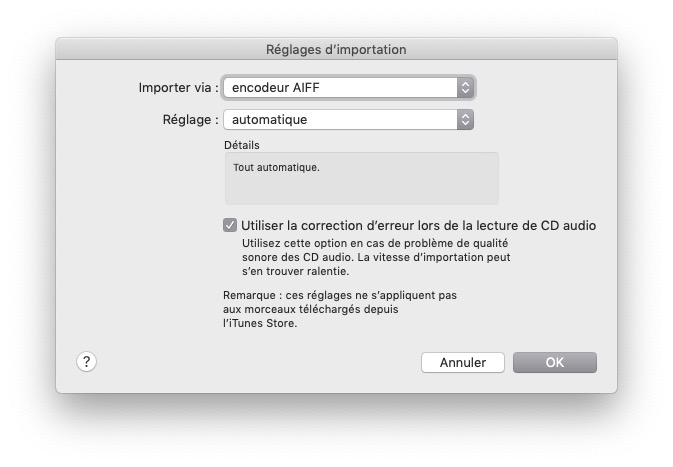Confirm settings with the OK button

coord(555,363)
